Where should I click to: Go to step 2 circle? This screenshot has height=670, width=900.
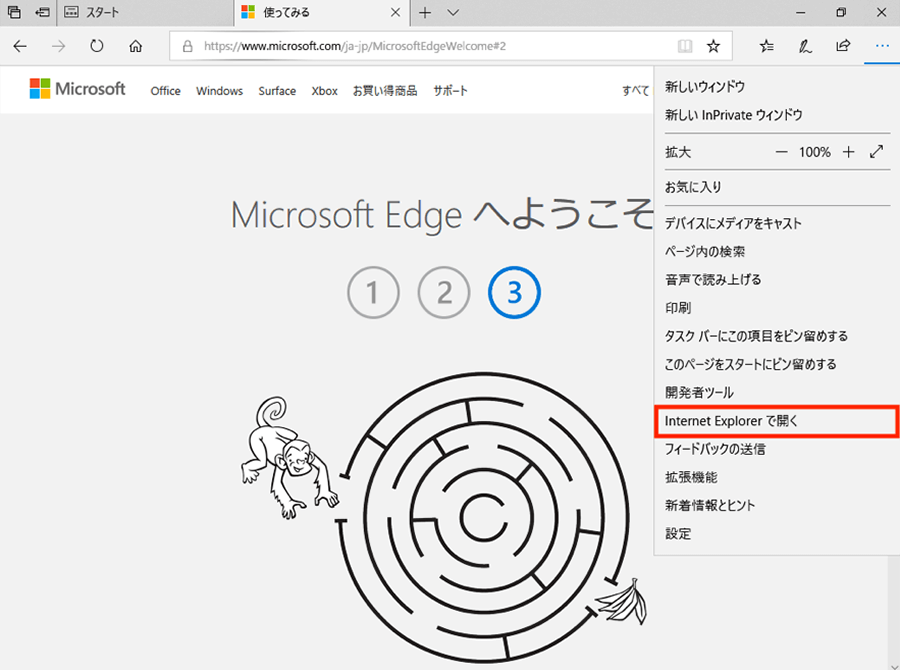click(x=444, y=292)
